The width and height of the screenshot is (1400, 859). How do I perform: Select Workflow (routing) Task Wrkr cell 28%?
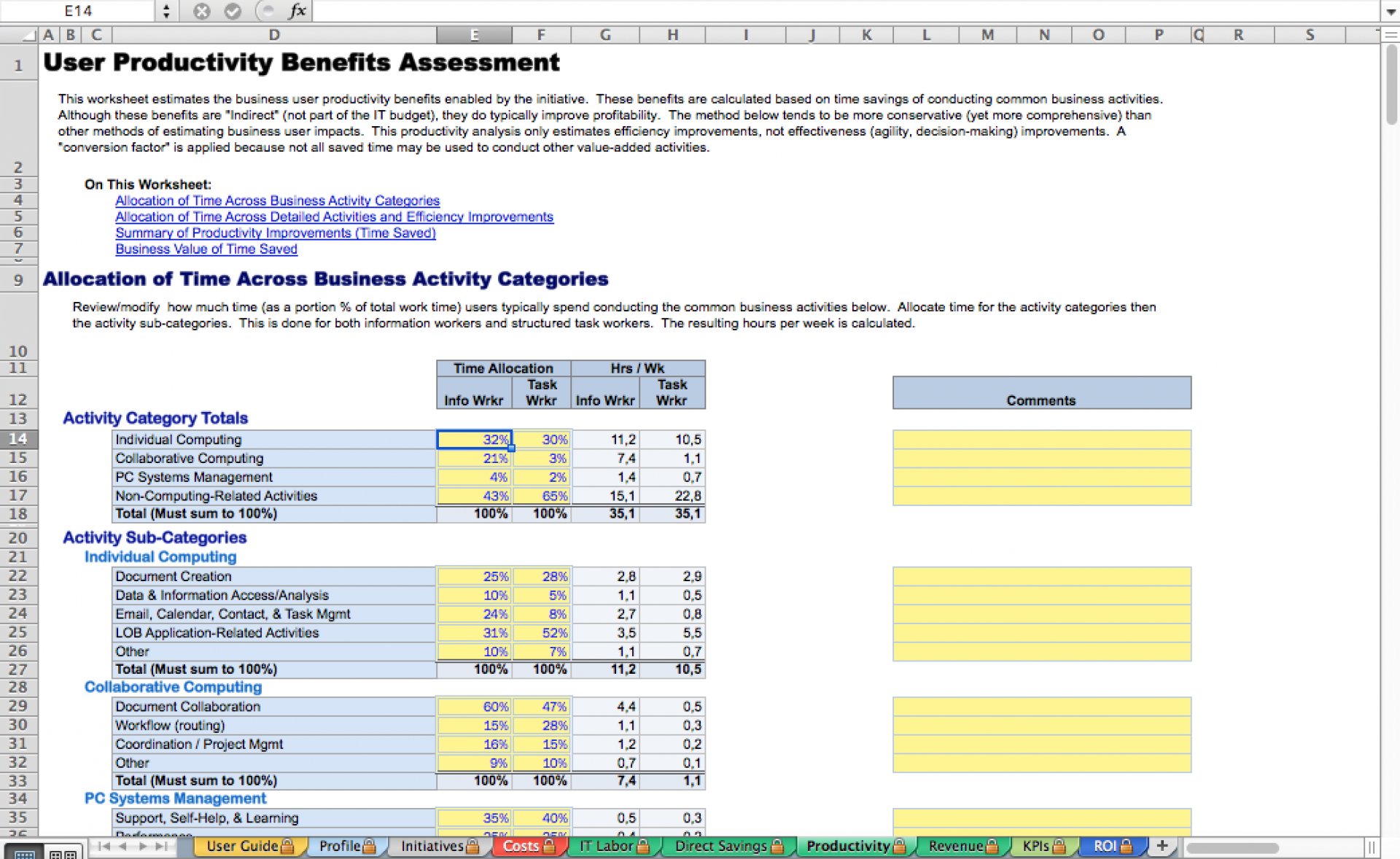(x=542, y=726)
